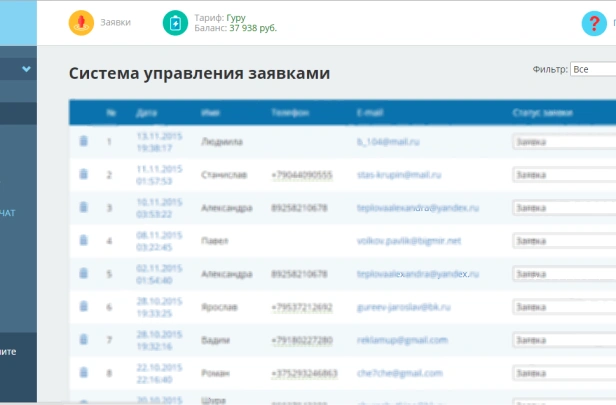
Task: Delete request row number 2
Action: click(83, 174)
